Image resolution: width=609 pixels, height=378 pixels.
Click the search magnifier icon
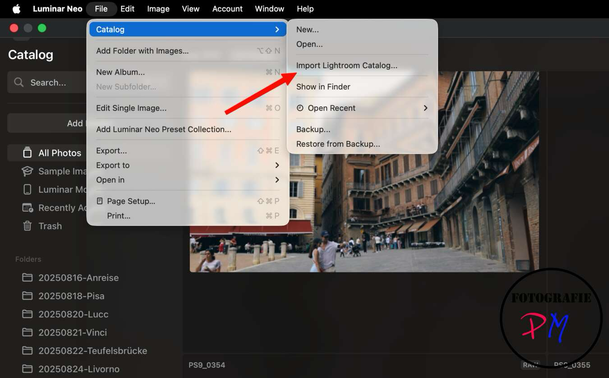coord(19,82)
